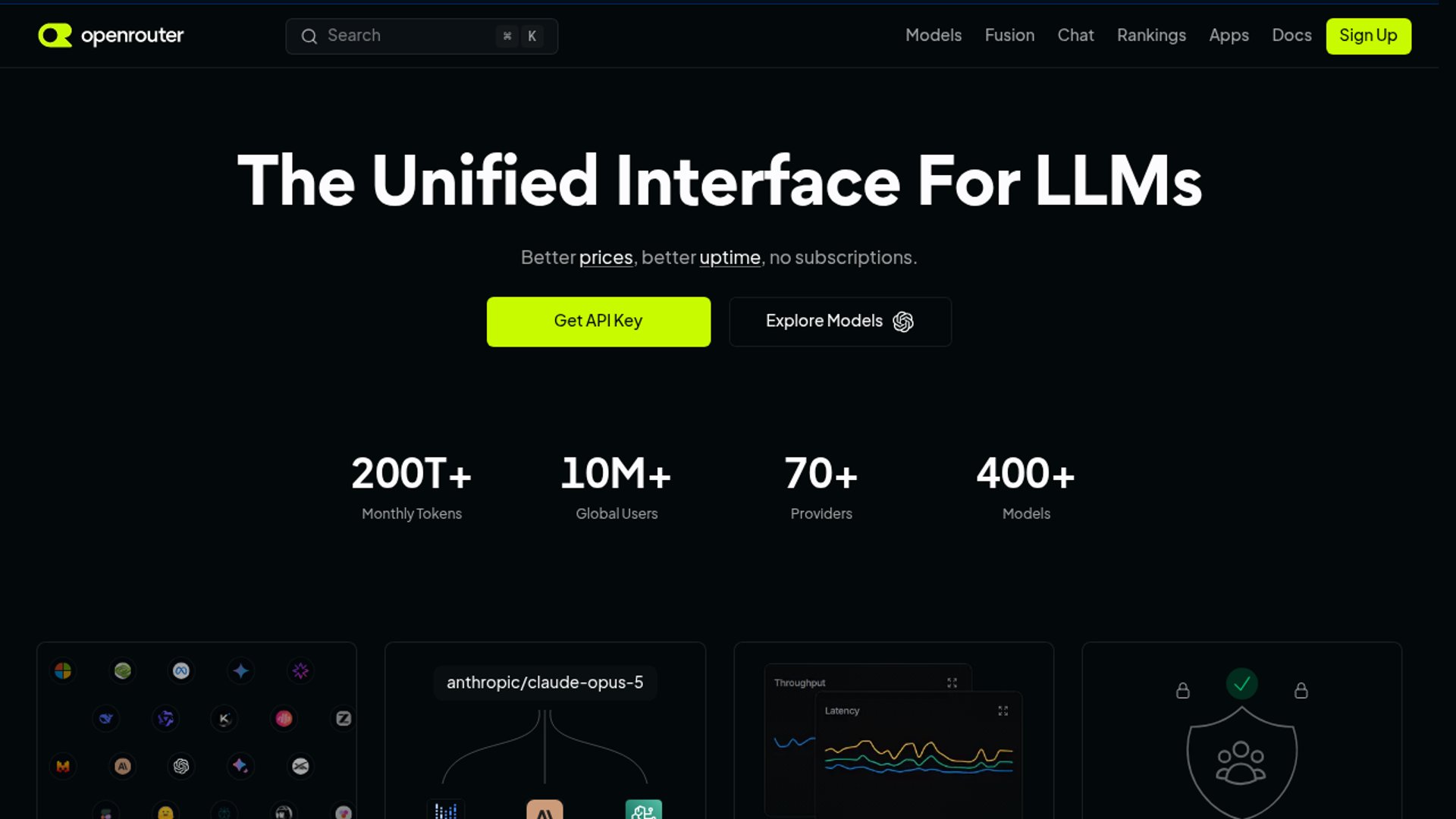Image resolution: width=1456 pixels, height=819 pixels.
Task: Open the Models nav item
Action: point(933,36)
